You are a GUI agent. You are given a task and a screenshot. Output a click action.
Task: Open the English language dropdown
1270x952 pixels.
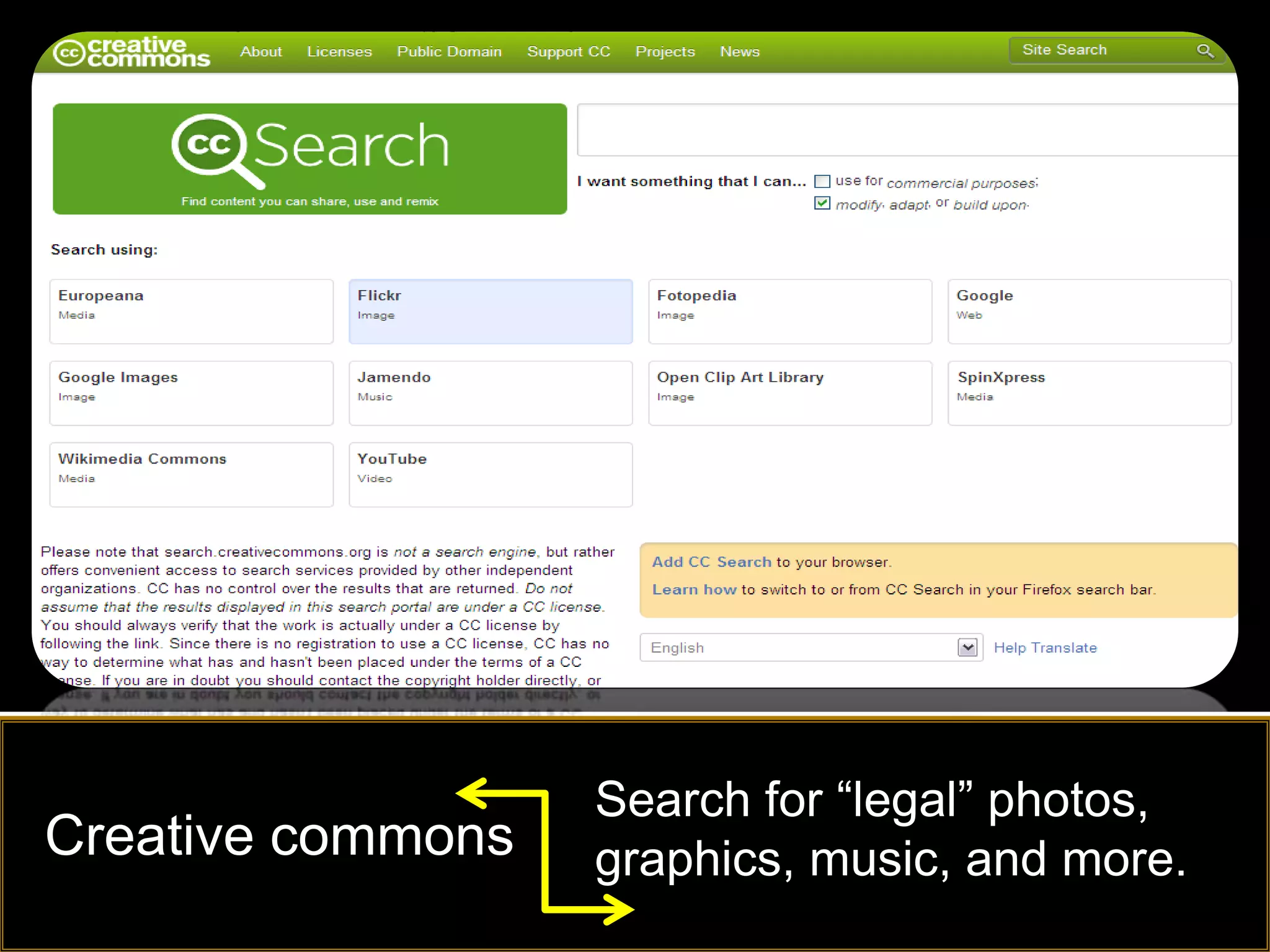click(811, 648)
